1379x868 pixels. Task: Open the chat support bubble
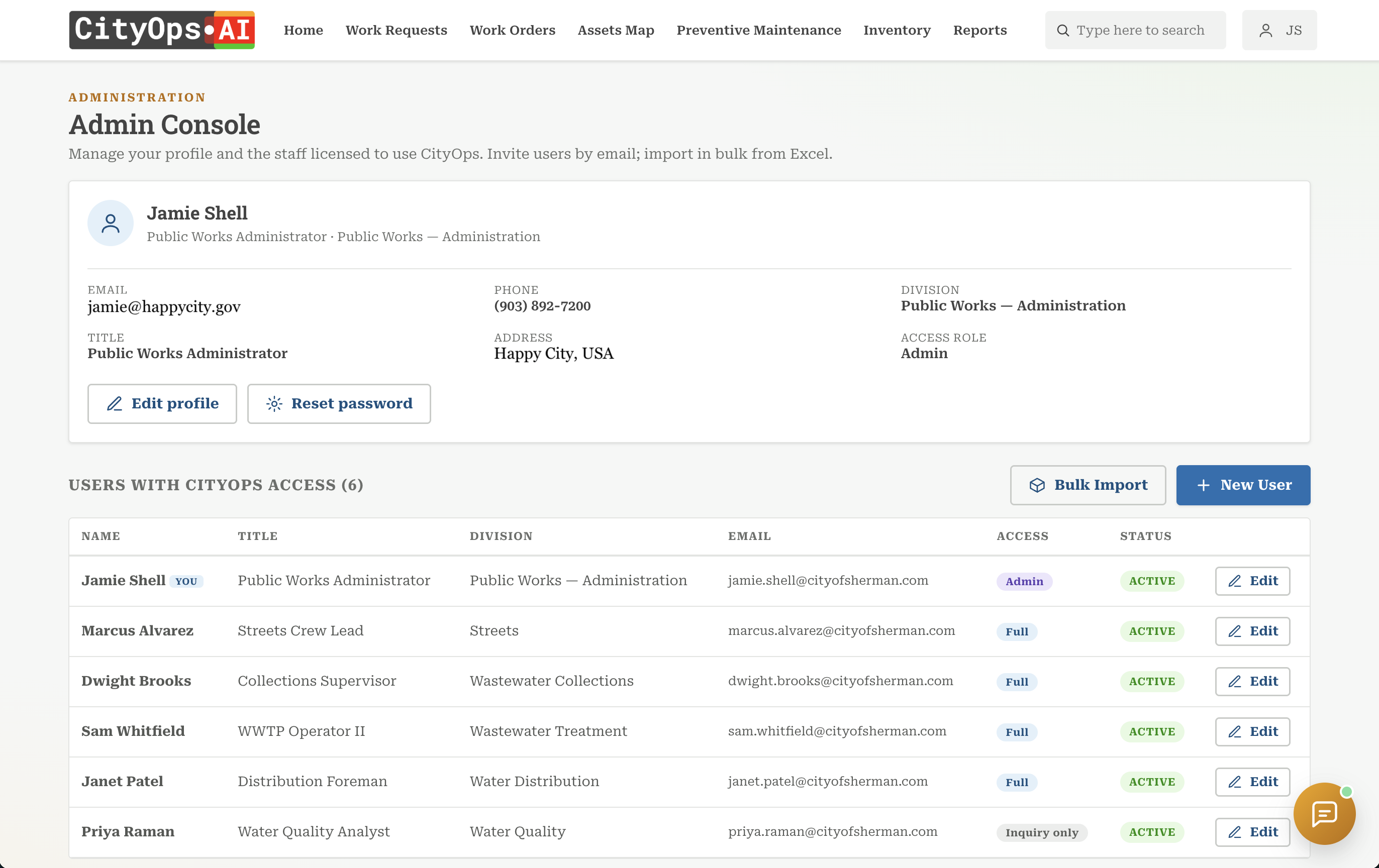pyautogui.click(x=1325, y=814)
